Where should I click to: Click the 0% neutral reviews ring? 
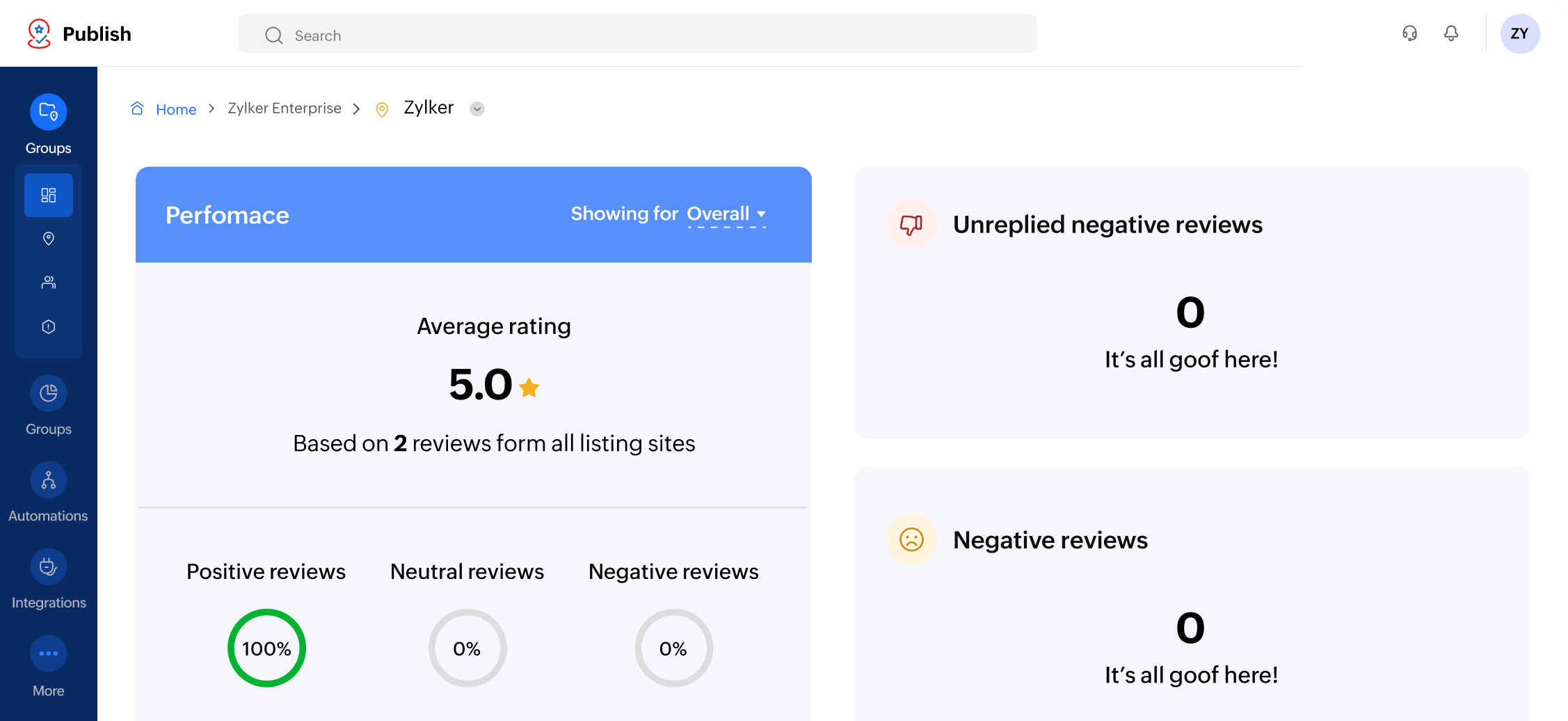(467, 648)
